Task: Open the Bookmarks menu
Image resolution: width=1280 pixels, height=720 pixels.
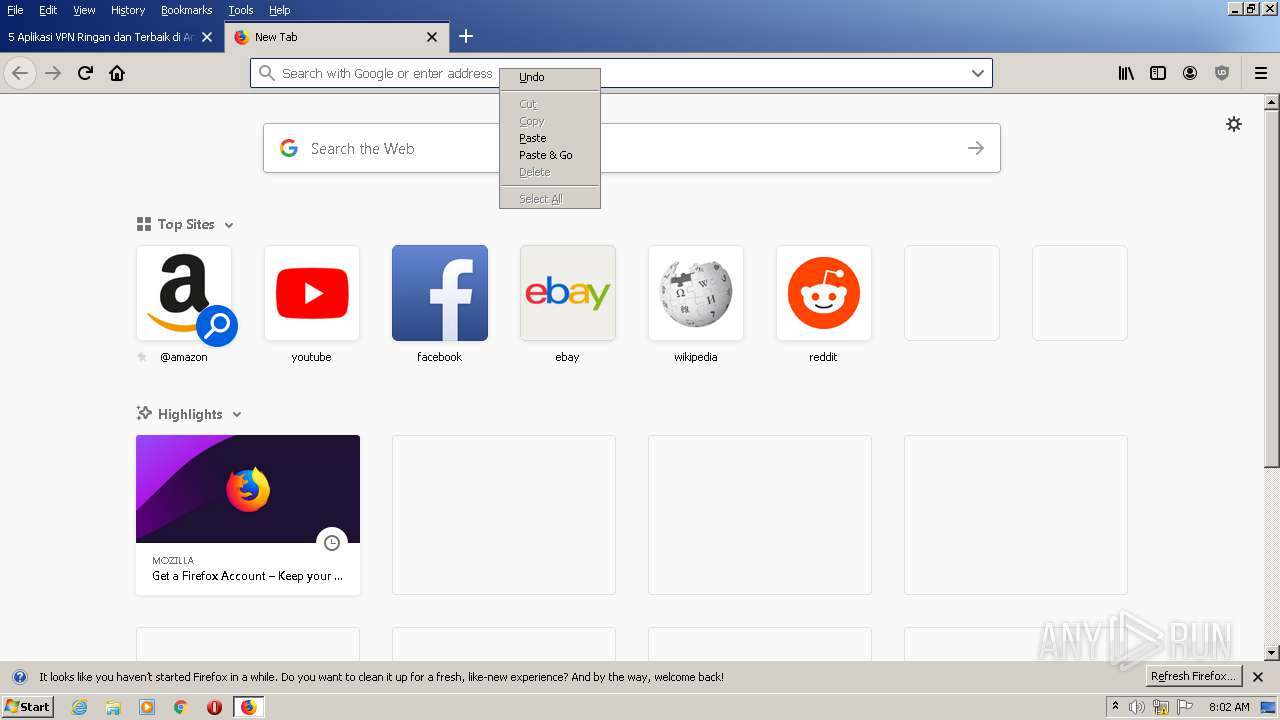Action: pos(186,10)
